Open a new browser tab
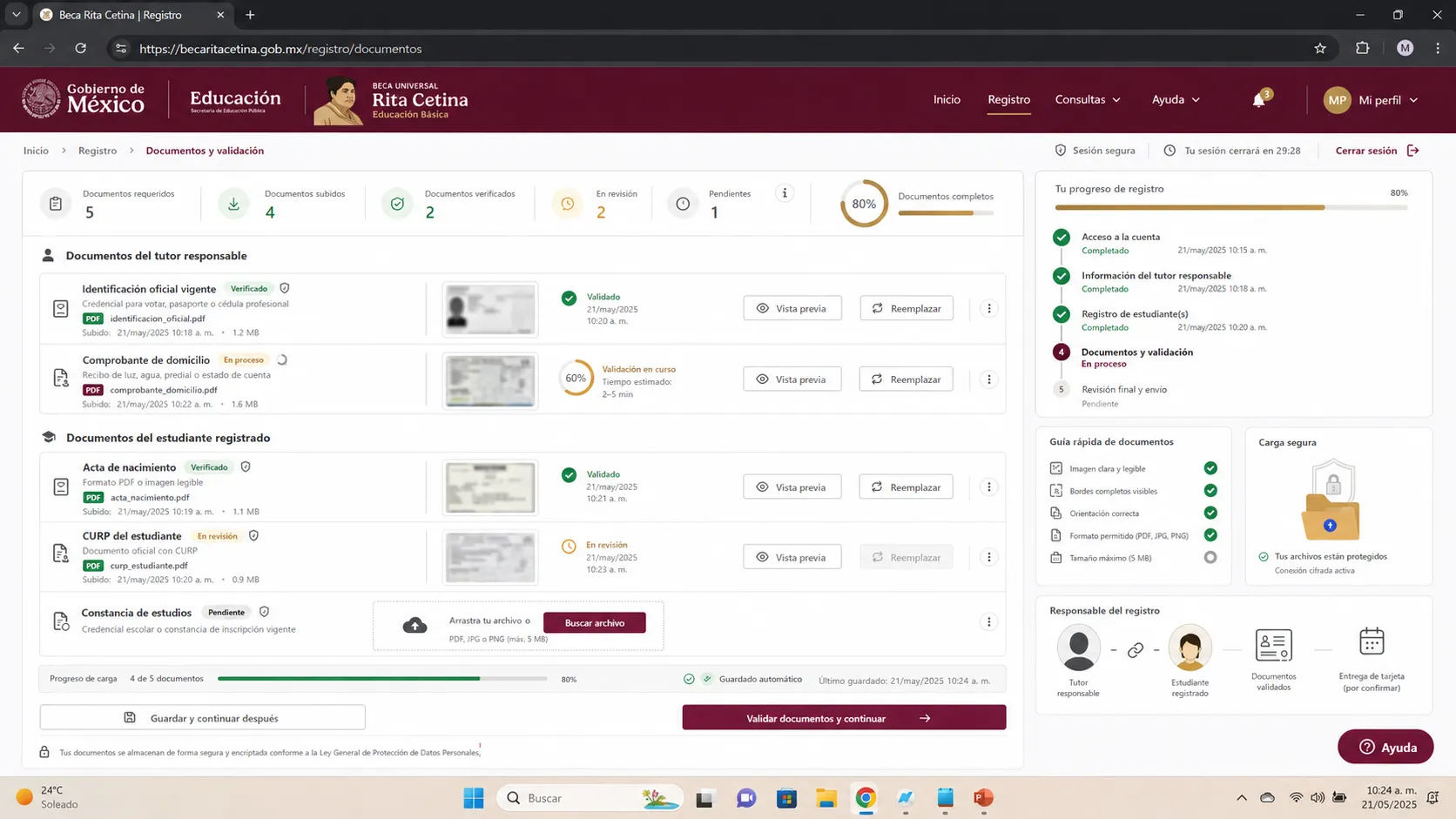This screenshot has width=1456, height=819. [x=250, y=15]
